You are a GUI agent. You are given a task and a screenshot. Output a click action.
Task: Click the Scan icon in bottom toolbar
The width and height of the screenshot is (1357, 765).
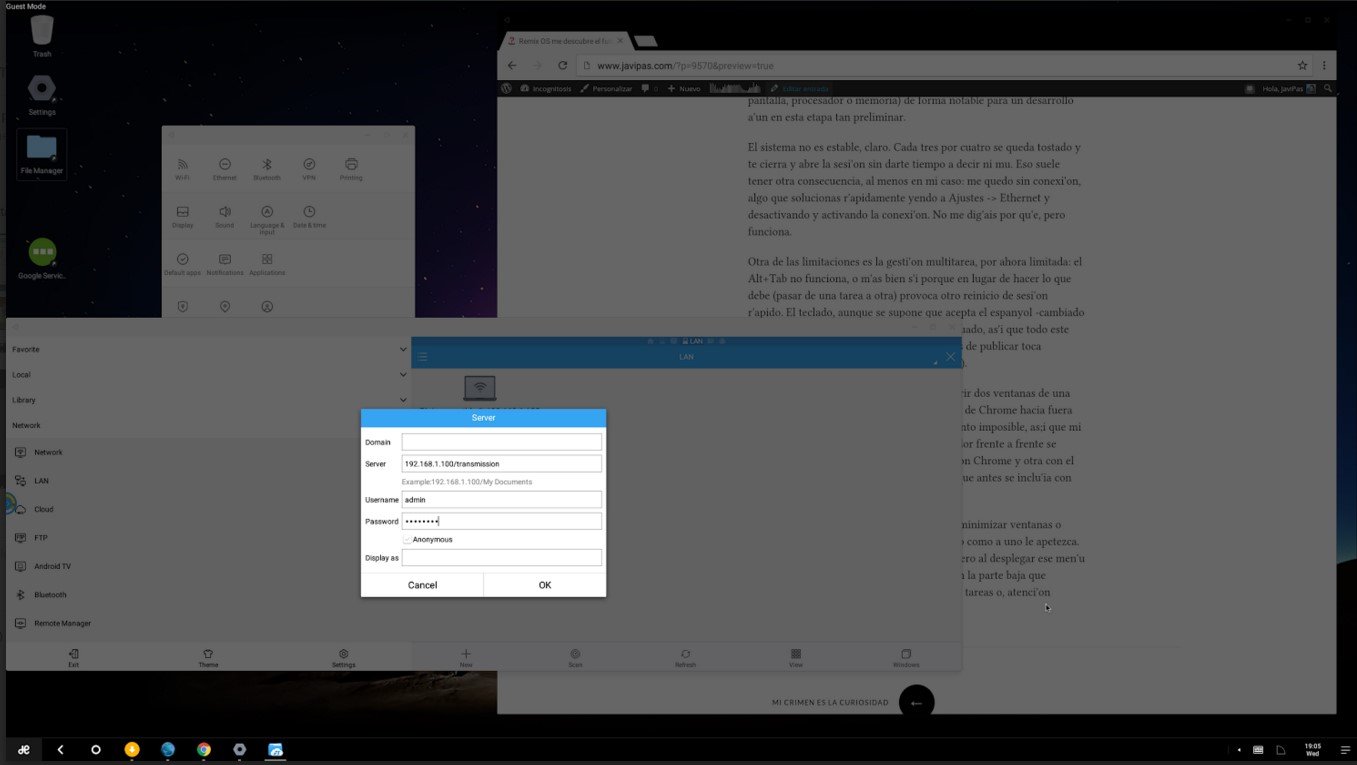coord(575,657)
